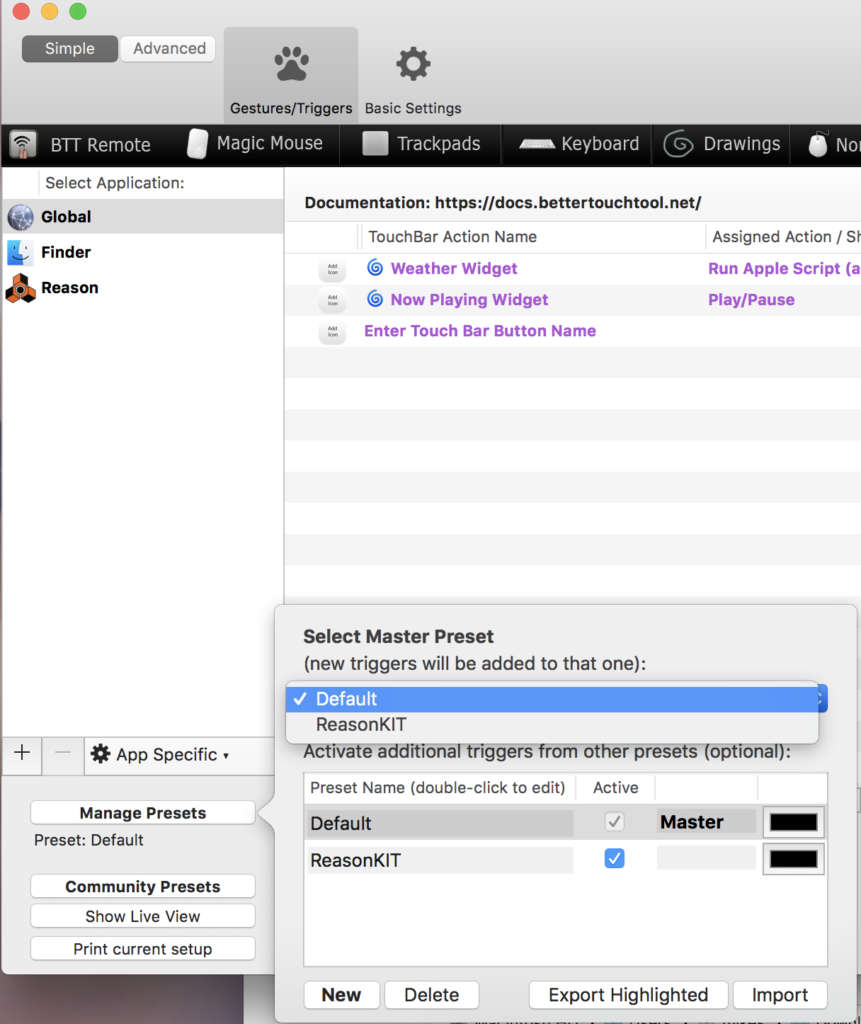The width and height of the screenshot is (861, 1024).
Task: Select Global in application list
Action: click(143, 217)
